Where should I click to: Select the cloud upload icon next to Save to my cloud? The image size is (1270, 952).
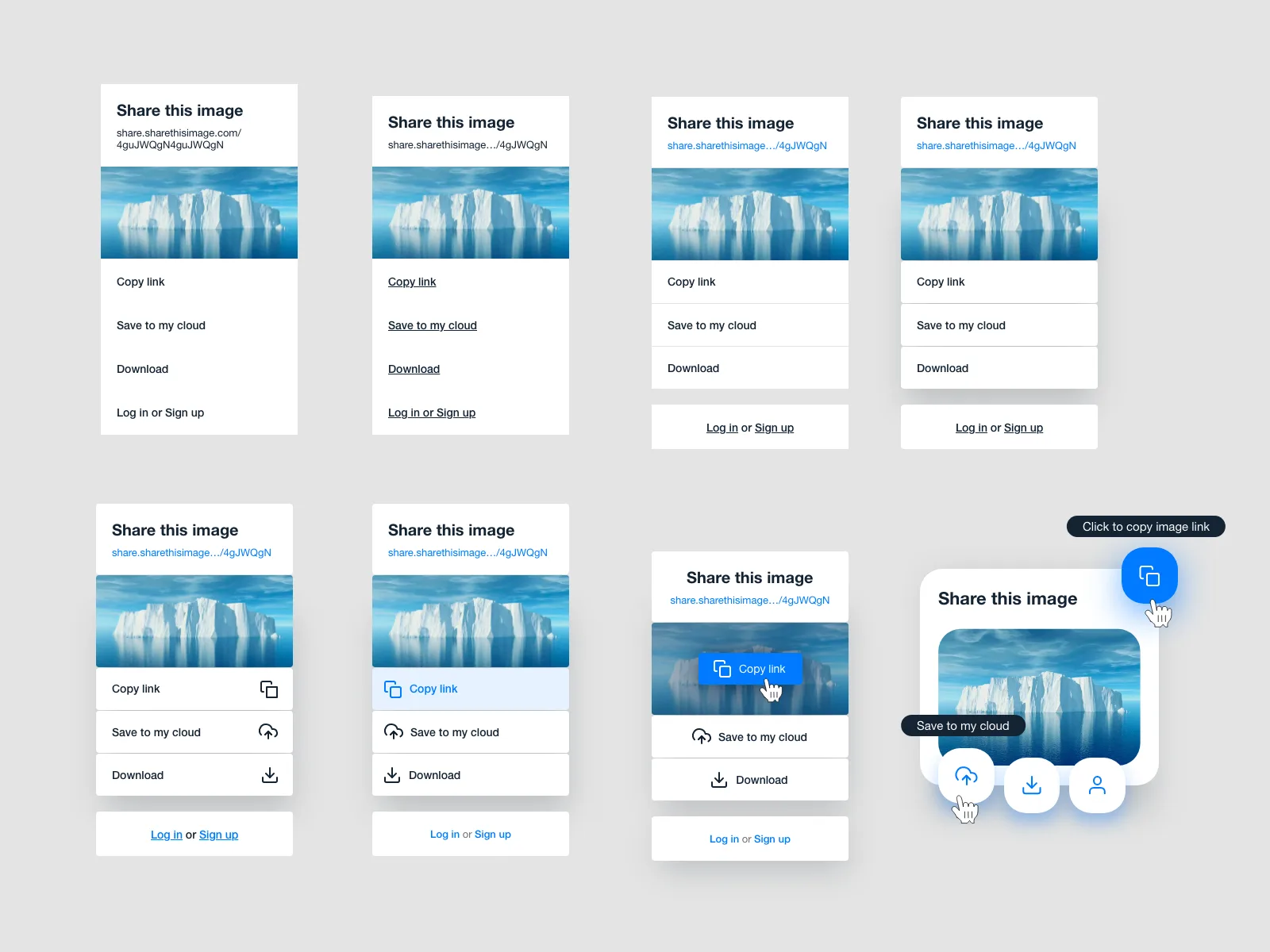270,731
